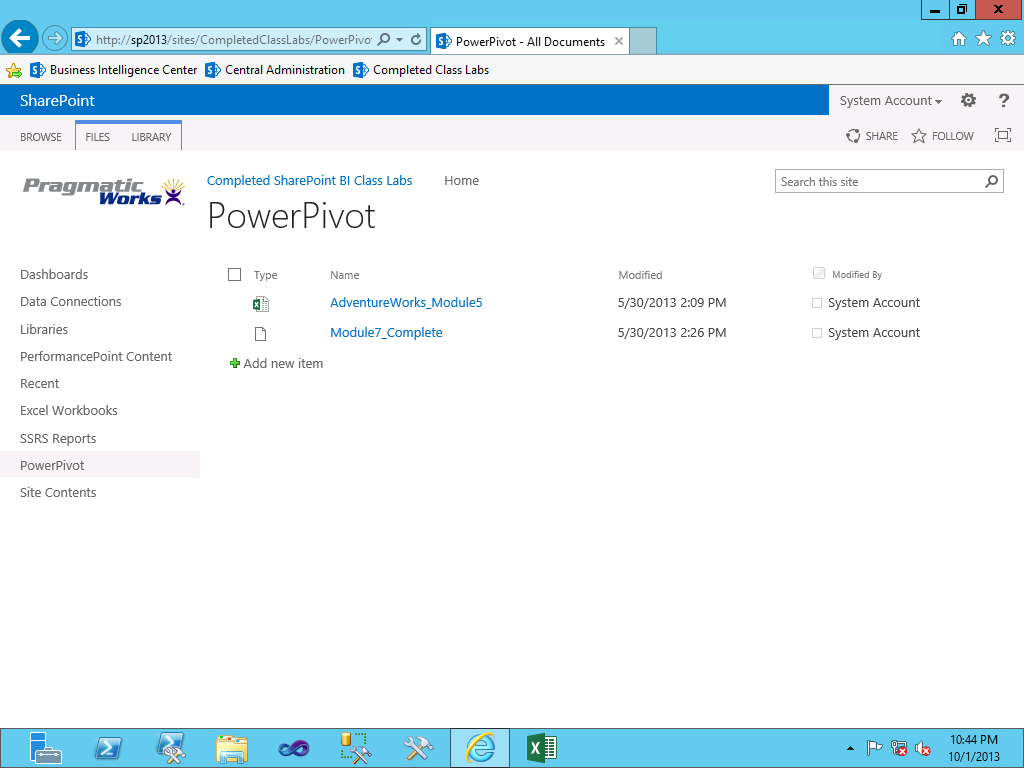Image resolution: width=1024 pixels, height=768 pixels.
Task: Open Dashboards in the left navigation
Action: (54, 274)
